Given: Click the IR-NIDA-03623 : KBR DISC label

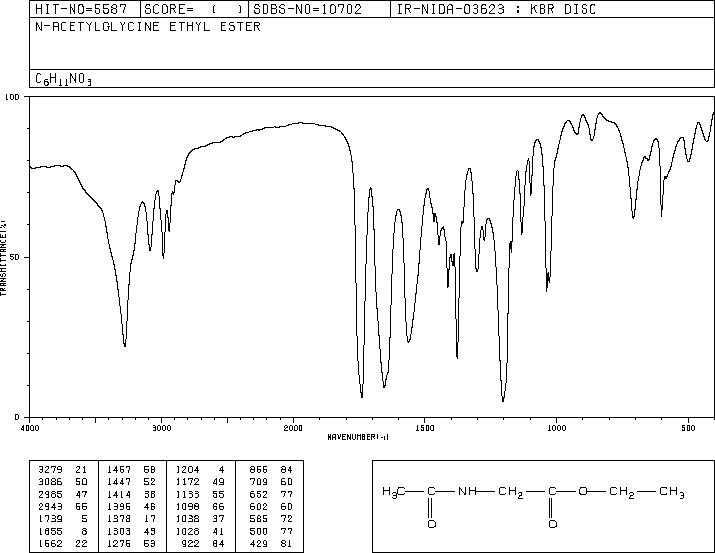Looking at the screenshot, I should click(496, 9).
